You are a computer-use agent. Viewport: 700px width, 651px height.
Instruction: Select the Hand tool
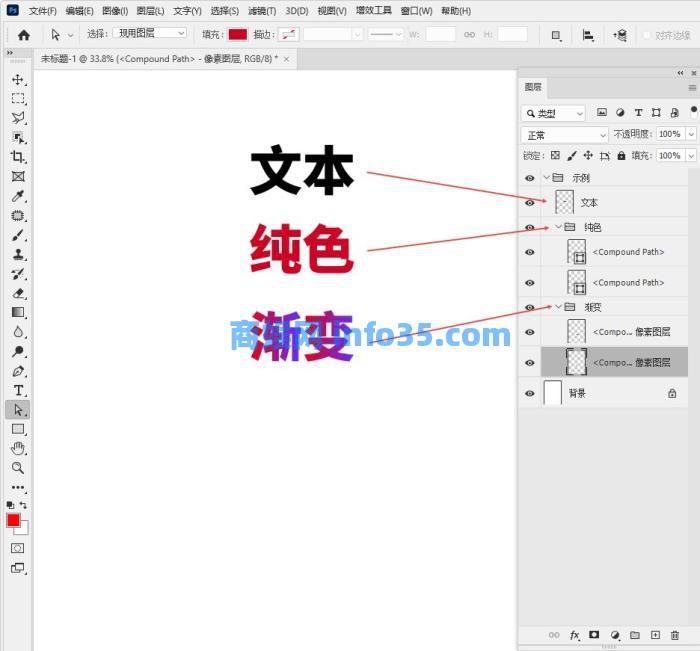click(18, 448)
